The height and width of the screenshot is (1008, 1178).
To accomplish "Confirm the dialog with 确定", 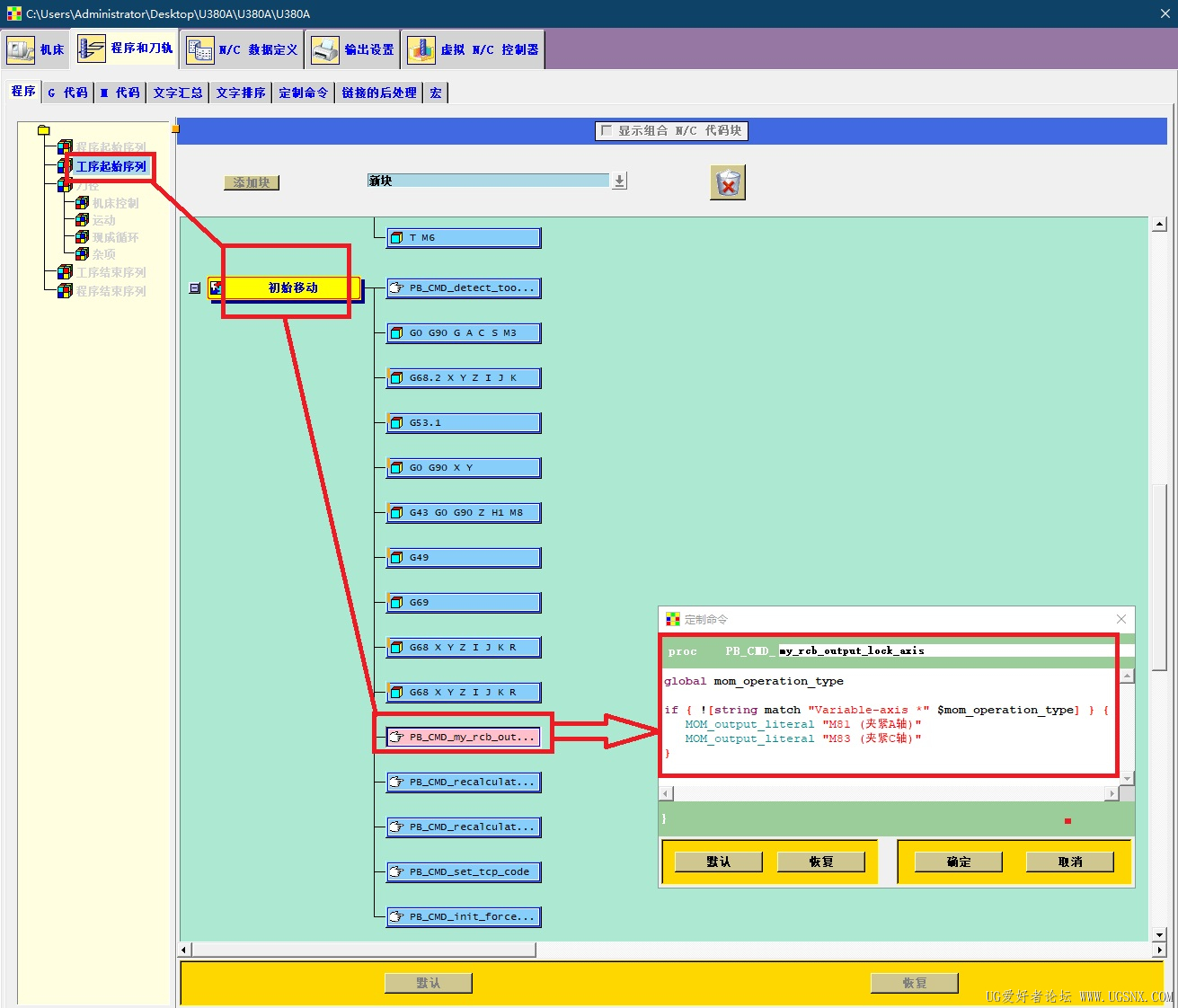I will click(958, 862).
